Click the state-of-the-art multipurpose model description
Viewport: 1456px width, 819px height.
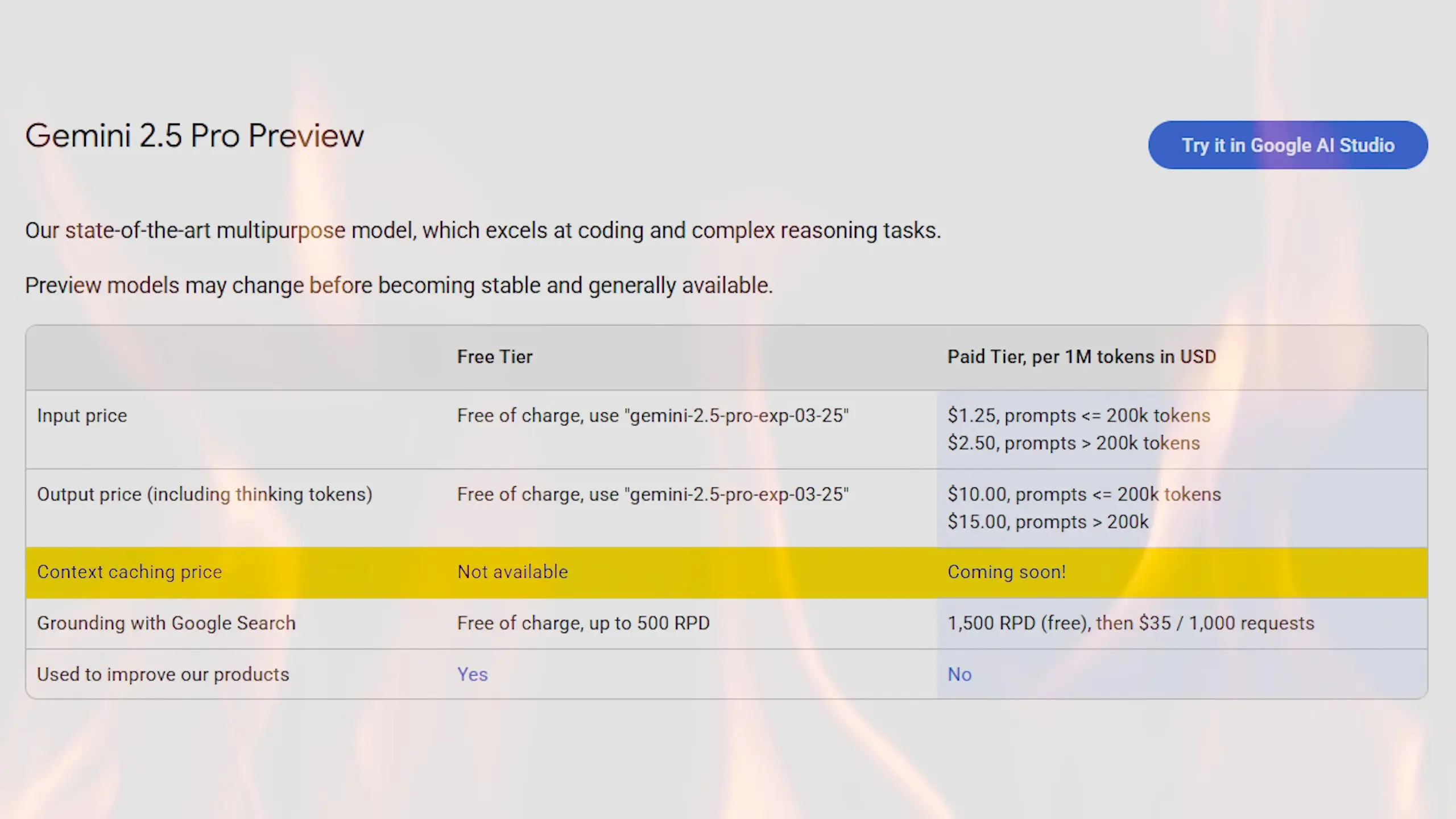(483, 230)
